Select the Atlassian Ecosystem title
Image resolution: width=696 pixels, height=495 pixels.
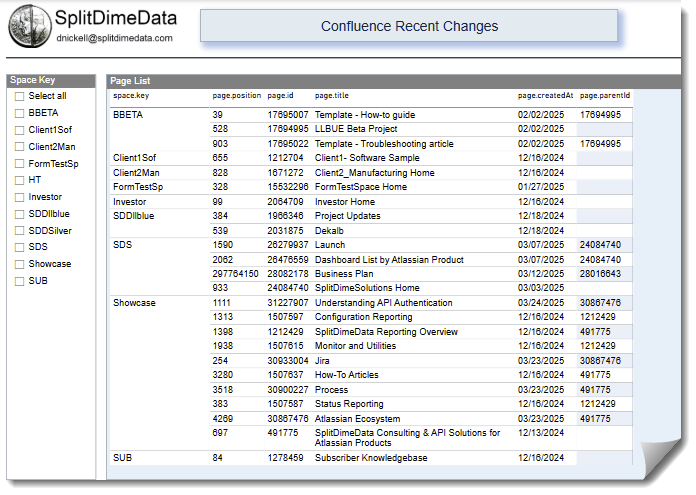[357, 419]
